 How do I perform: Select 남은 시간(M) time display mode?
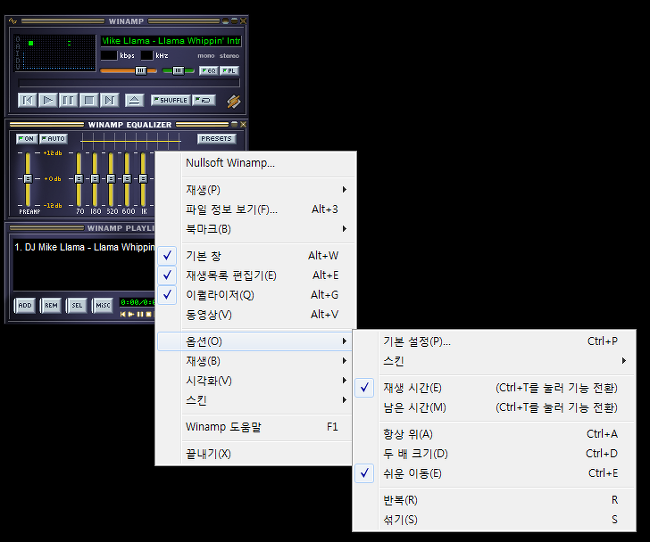pyautogui.click(x=495, y=408)
